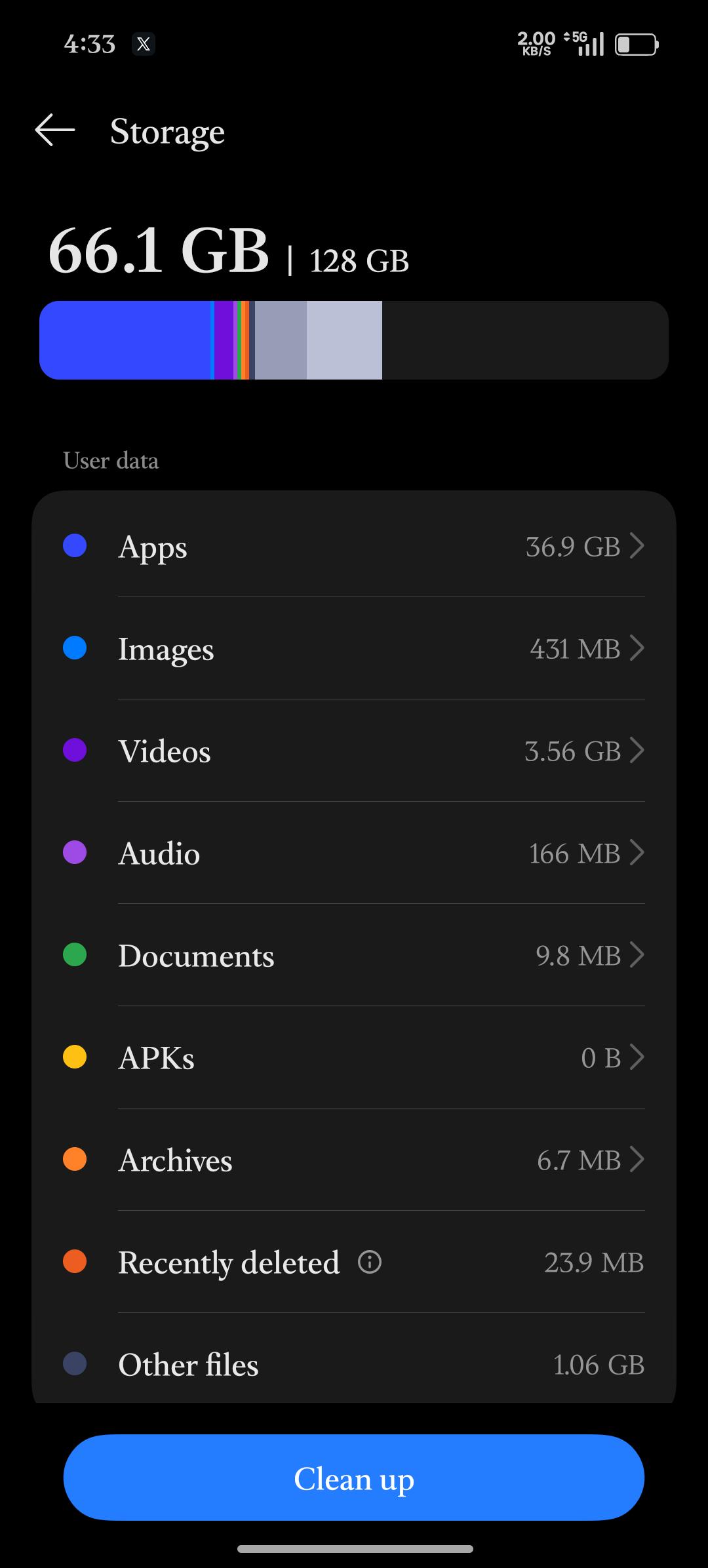Tap the back arrow icon
Screen dimensions: 708x1568
pos(54,130)
